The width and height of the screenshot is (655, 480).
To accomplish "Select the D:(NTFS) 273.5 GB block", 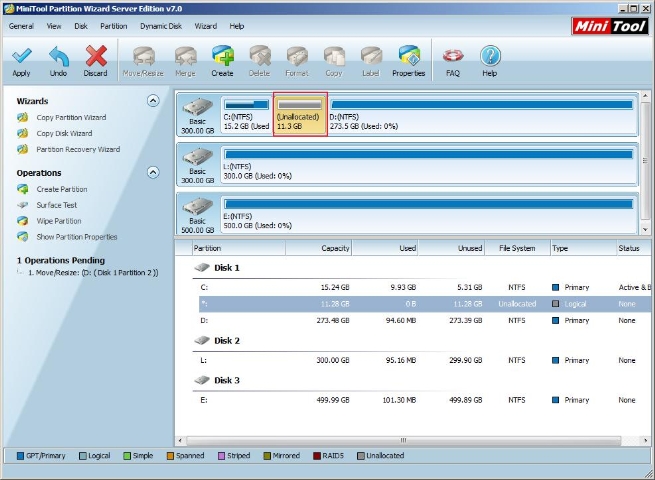I will [x=482, y=114].
